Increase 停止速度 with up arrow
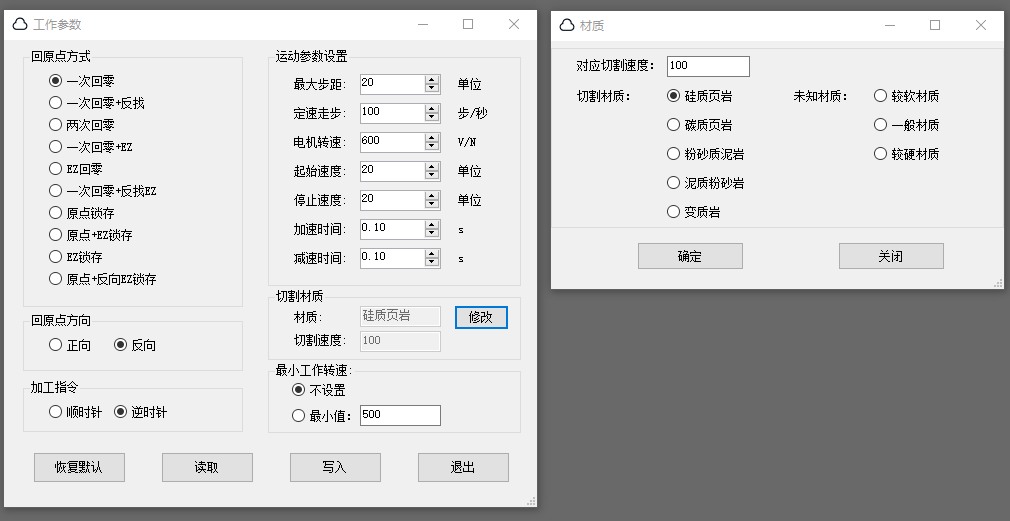The height and width of the screenshot is (521, 1010). pos(432,196)
